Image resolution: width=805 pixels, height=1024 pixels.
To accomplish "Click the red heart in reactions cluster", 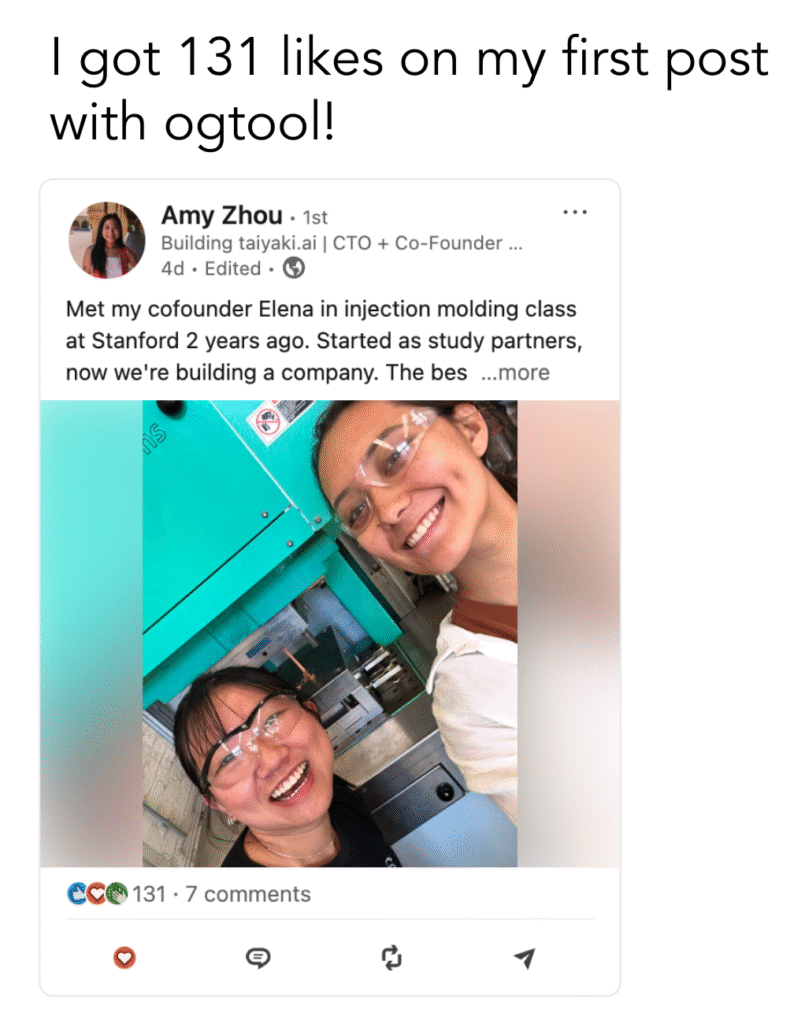I will 97,893.
